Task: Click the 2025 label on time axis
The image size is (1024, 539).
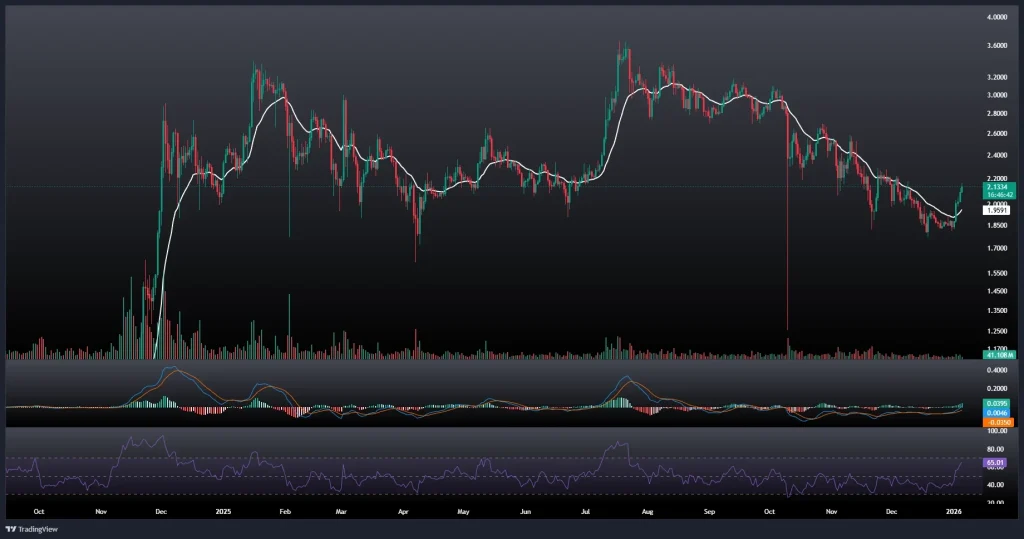Action: (x=222, y=510)
